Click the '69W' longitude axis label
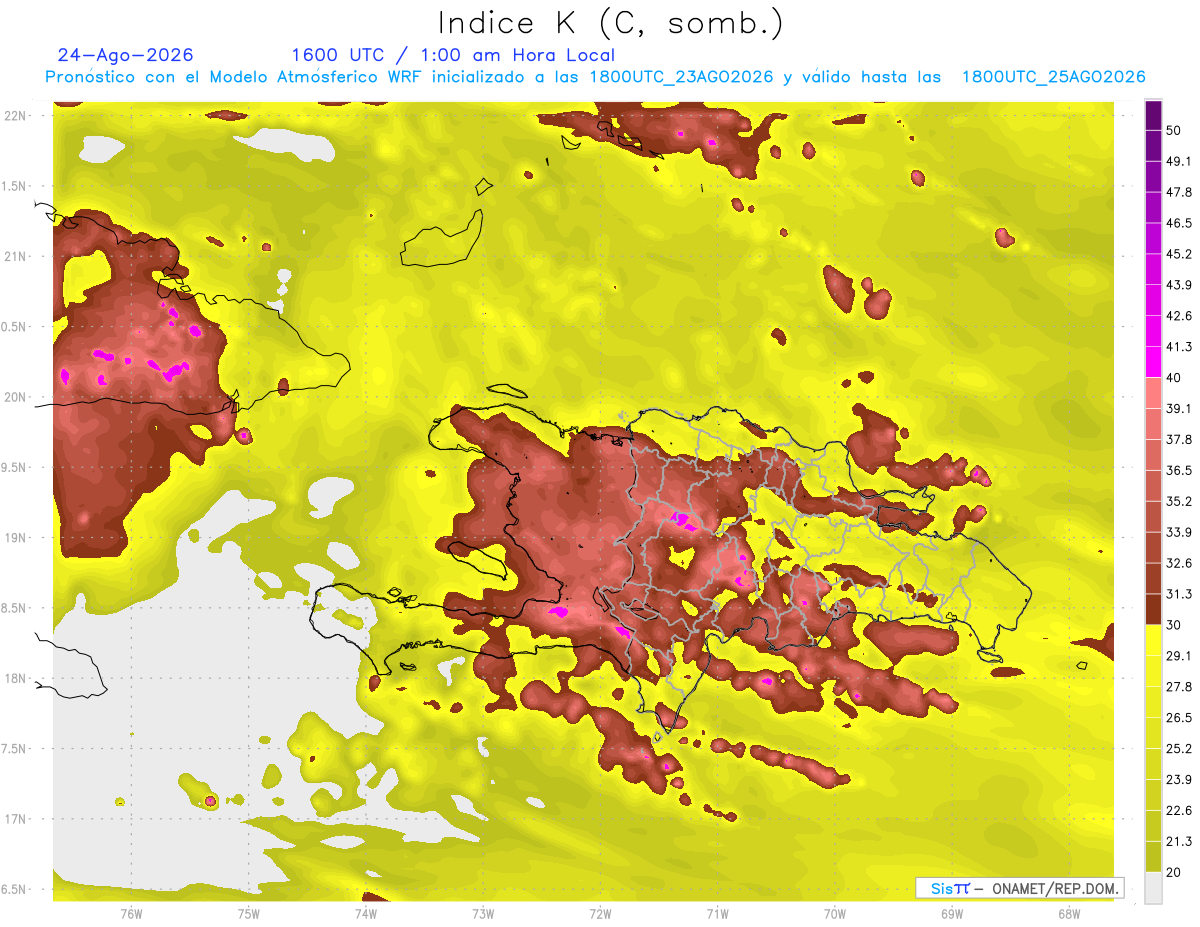Image resolution: width=1200 pixels, height=927 pixels. [952, 914]
